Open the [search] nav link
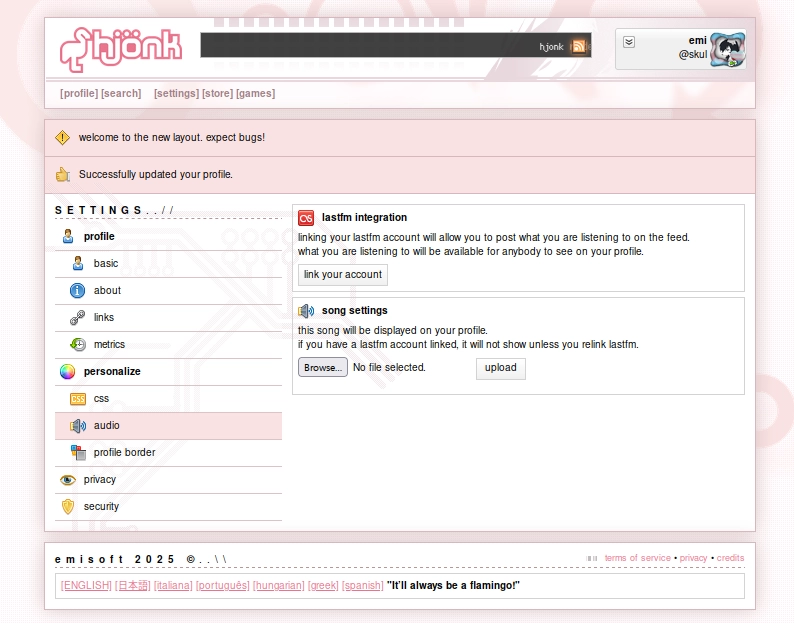 pyautogui.click(x=121, y=93)
